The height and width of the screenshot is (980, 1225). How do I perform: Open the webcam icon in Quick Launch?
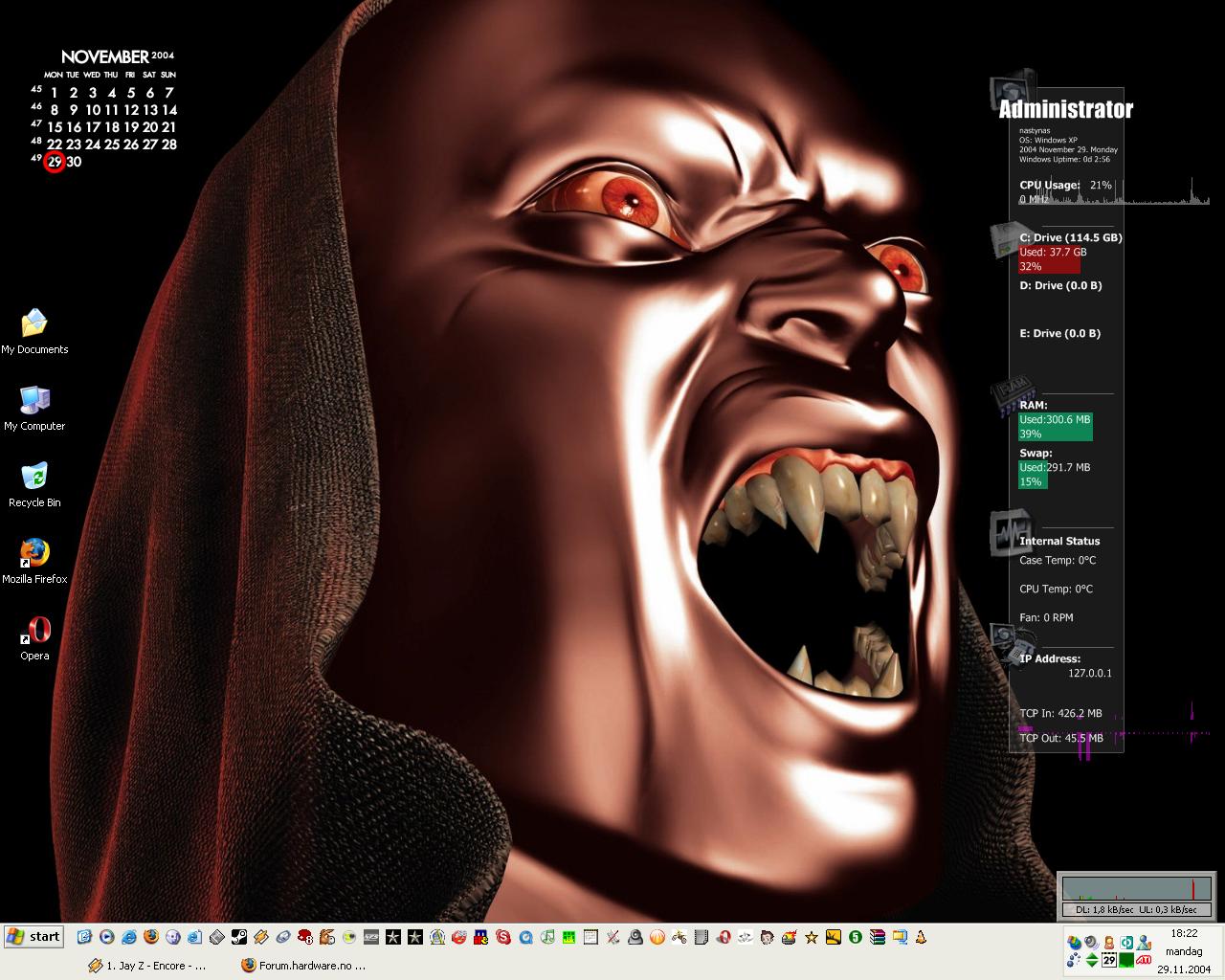(x=635, y=937)
